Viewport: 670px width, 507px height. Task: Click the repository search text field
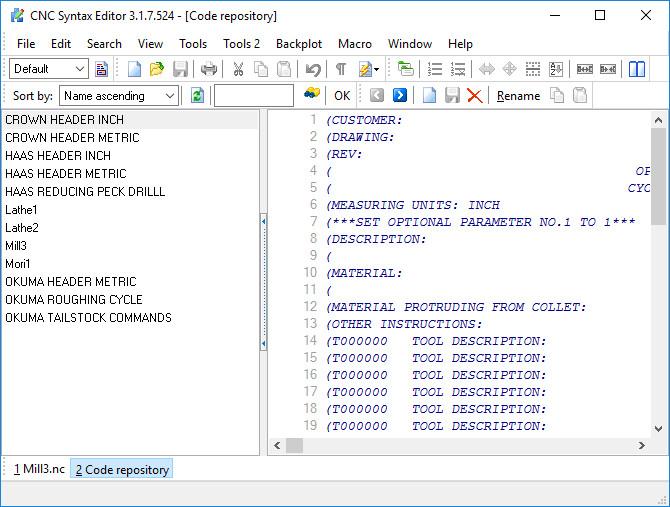254,96
